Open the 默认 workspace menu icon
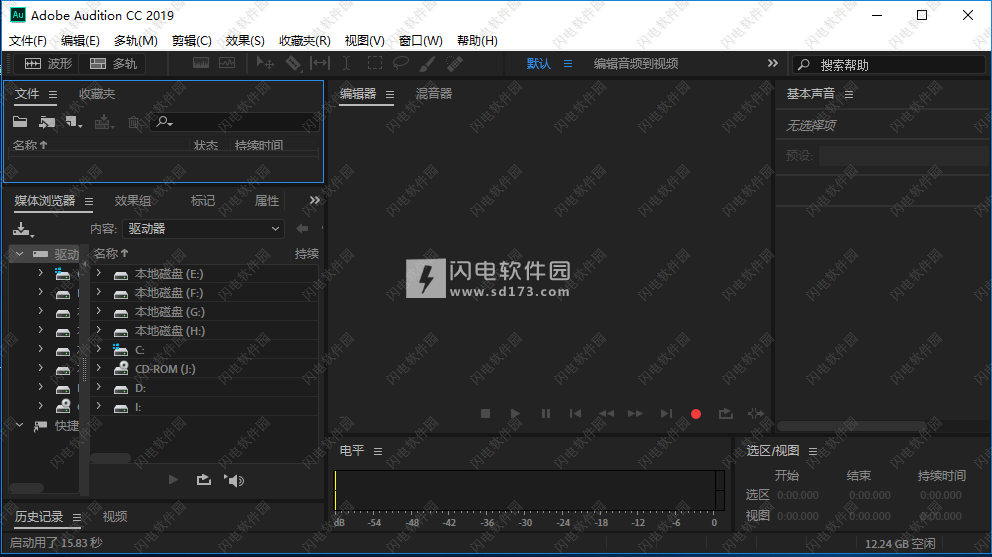Viewport: 992px width, 557px height. click(568, 64)
